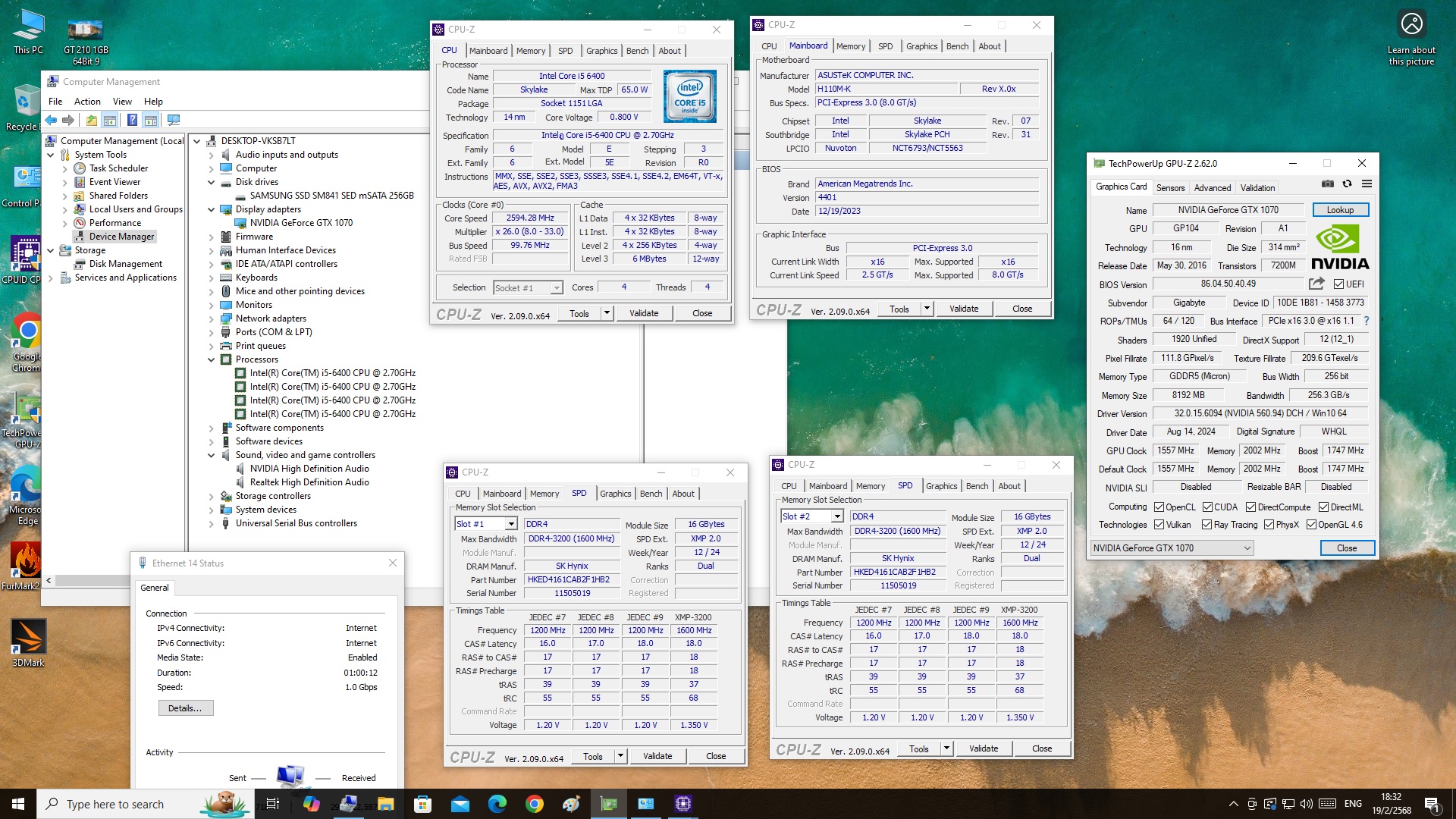The width and height of the screenshot is (1456, 819).
Task: Switch to Advanced tab in GPU-Z
Action: click(x=1213, y=188)
